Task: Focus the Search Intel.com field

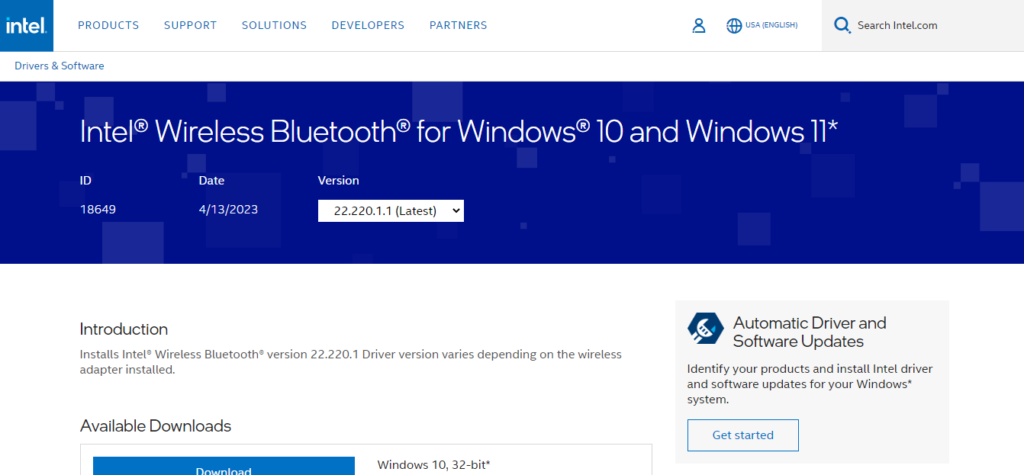Action: click(923, 25)
